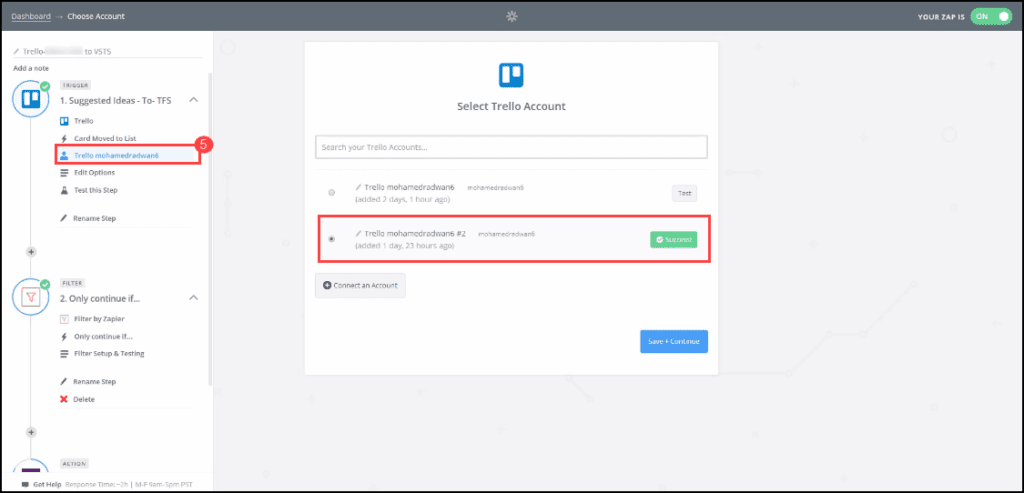Click plus icon between Trigger and Filter steps
The width and height of the screenshot is (1024, 493).
[x=31, y=252]
